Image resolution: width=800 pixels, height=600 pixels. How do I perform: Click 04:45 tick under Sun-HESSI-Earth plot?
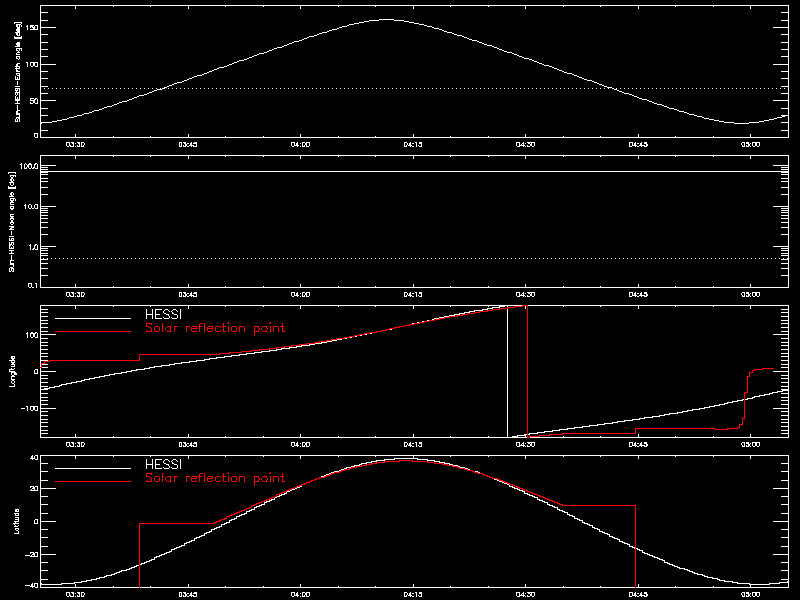coord(638,144)
